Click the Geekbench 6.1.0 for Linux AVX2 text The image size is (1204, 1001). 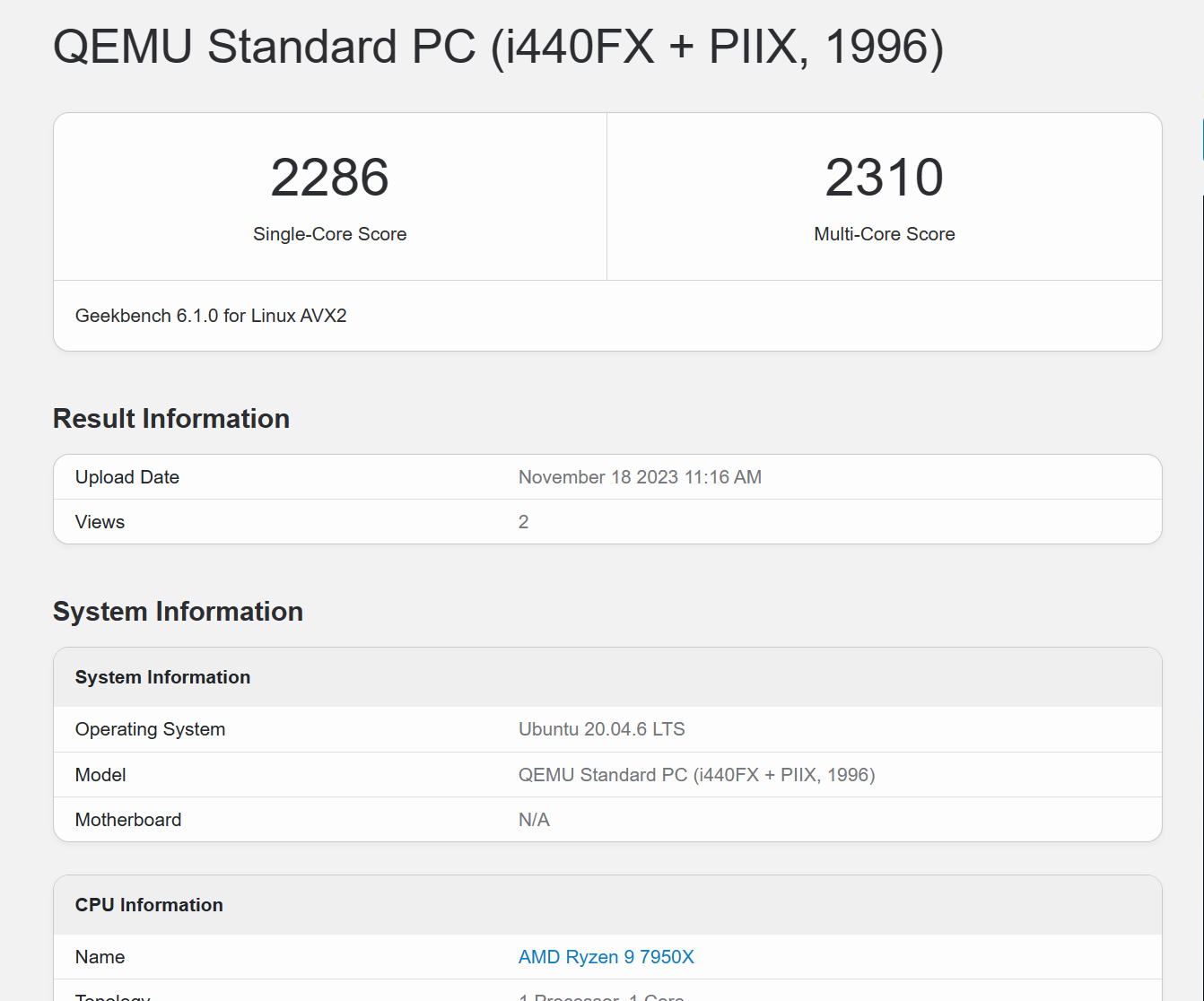pyautogui.click(x=211, y=316)
